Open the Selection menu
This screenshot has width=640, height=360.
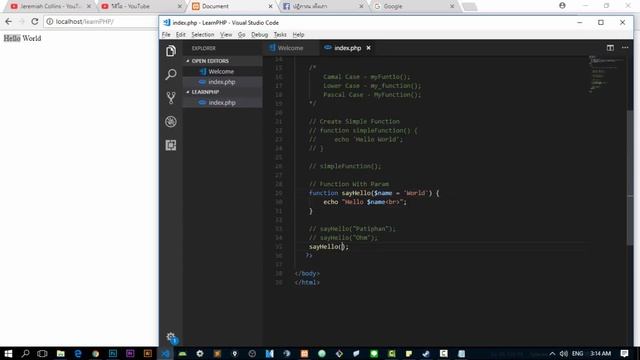pos(202,35)
